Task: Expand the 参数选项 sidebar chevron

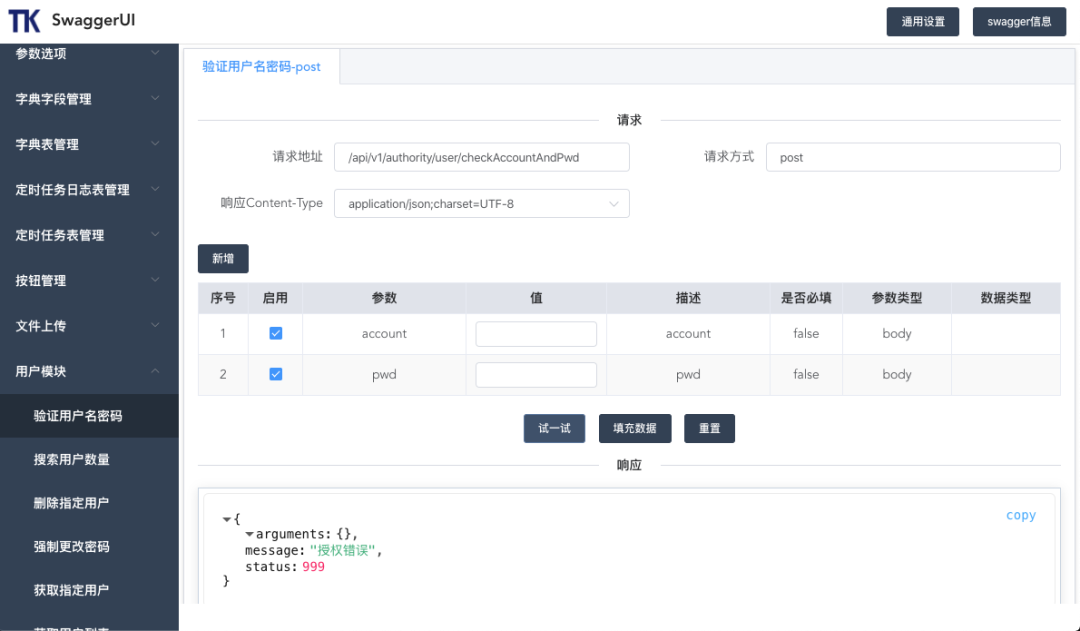Action: (x=155, y=53)
